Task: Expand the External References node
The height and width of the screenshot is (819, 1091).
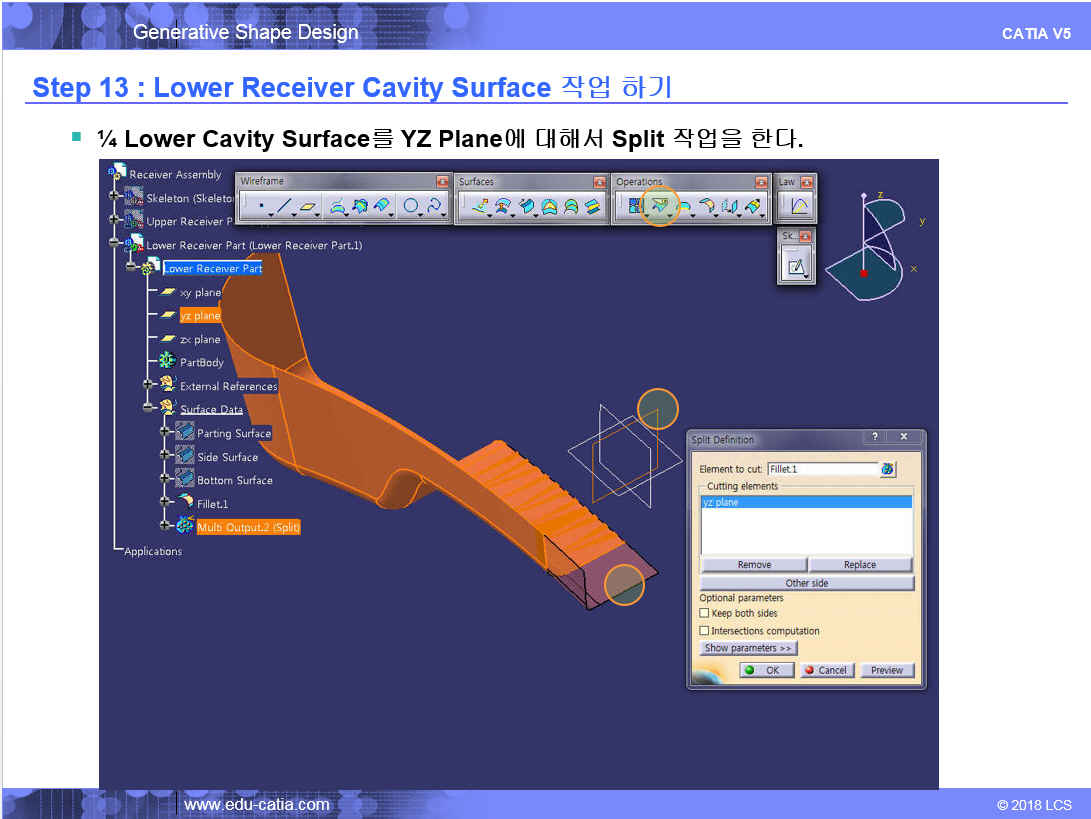Action: point(148,385)
